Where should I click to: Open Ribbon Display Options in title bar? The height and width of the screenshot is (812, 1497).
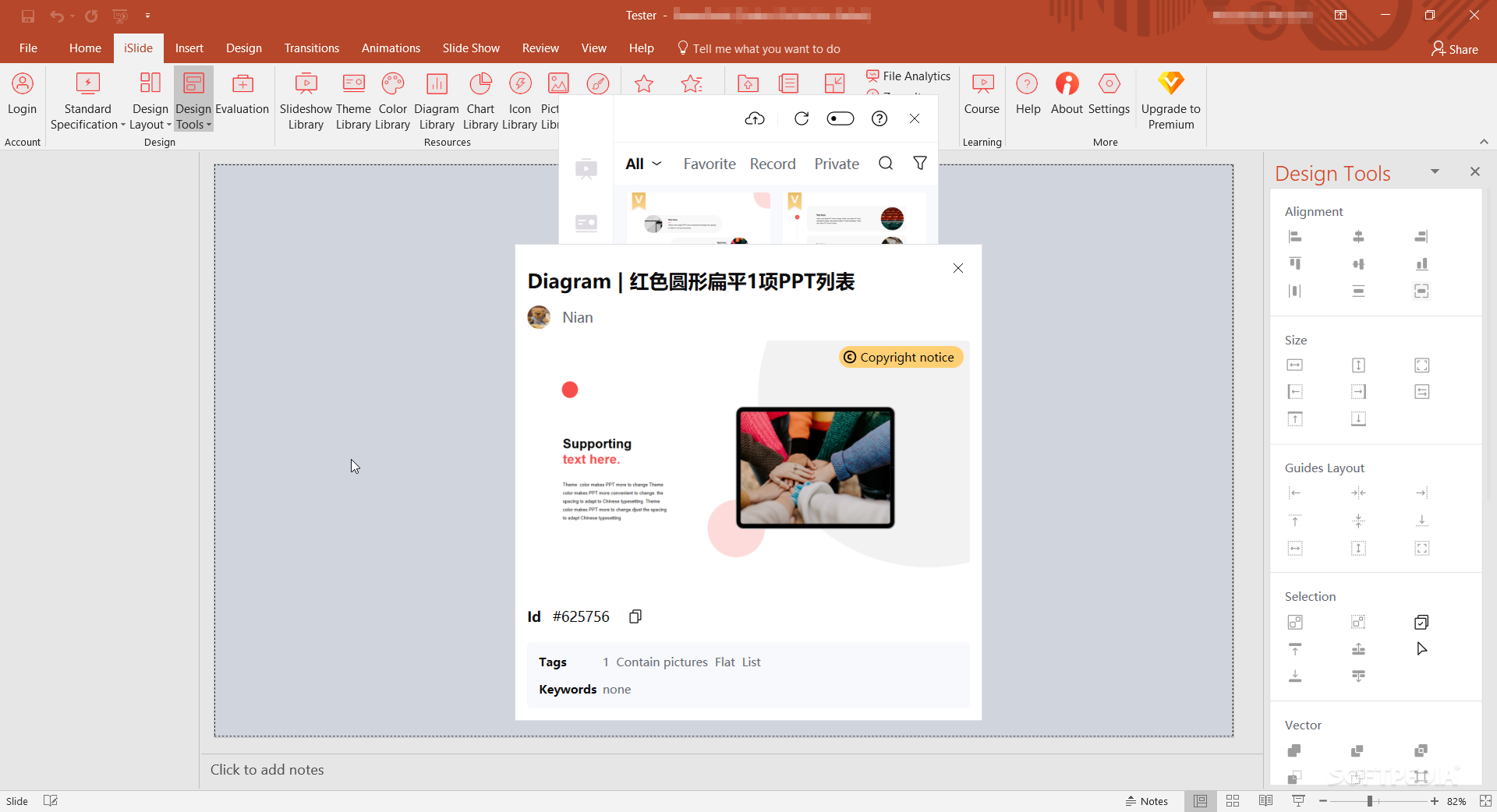click(x=1340, y=15)
